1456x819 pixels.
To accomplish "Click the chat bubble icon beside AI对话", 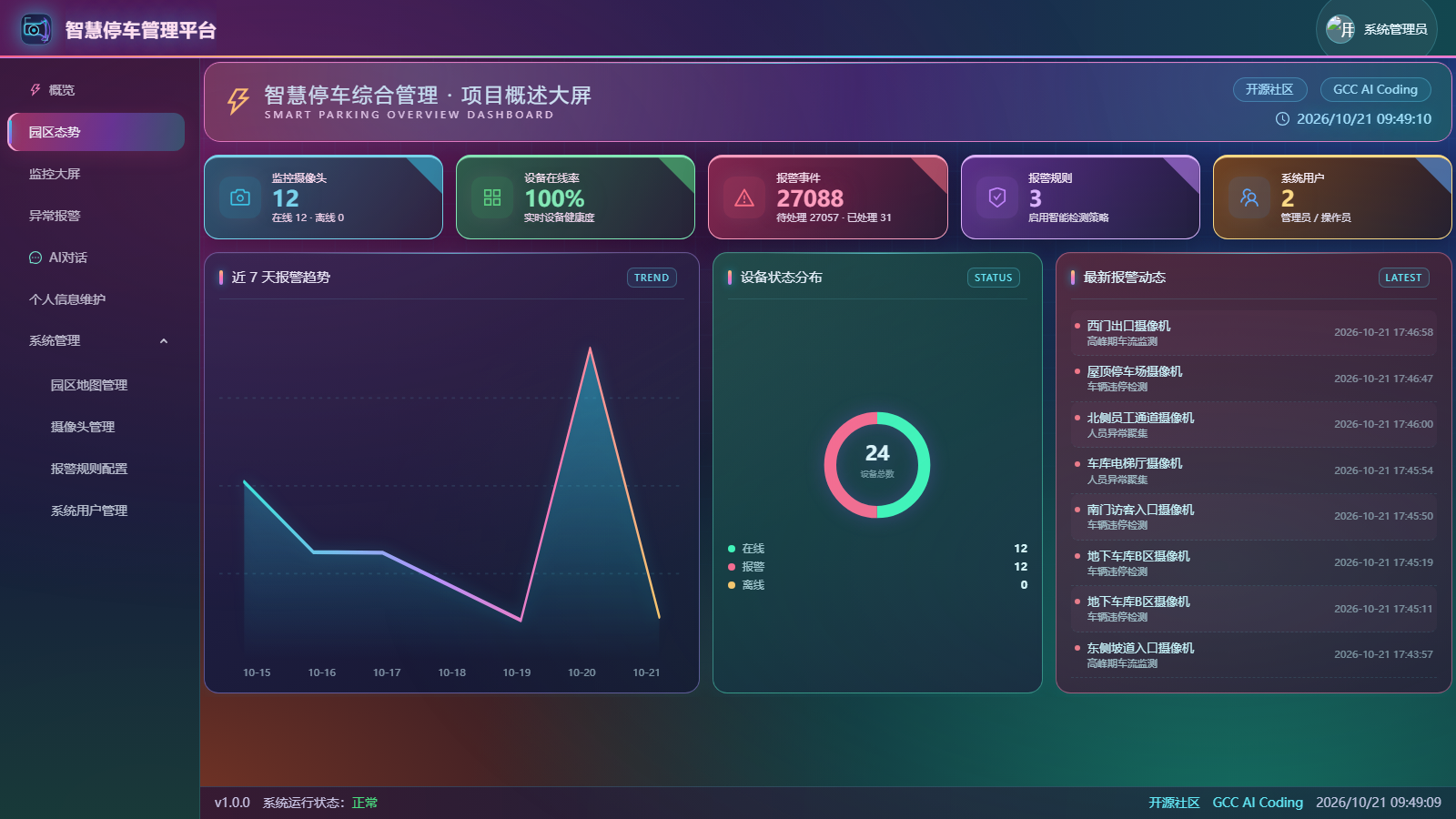I will (x=35, y=258).
